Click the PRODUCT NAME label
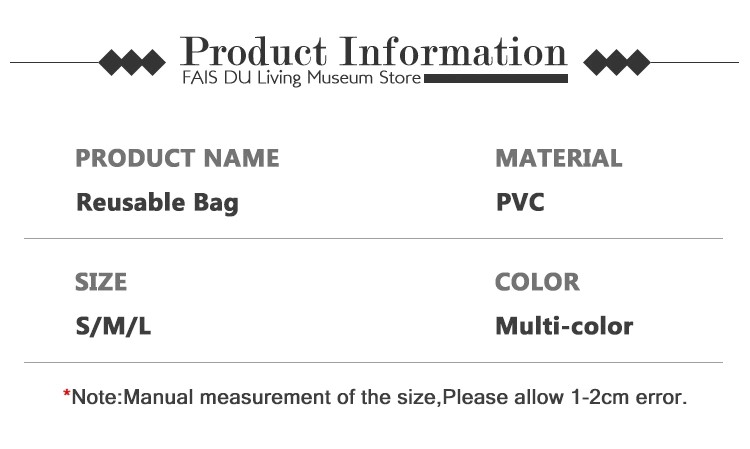 tap(177, 158)
